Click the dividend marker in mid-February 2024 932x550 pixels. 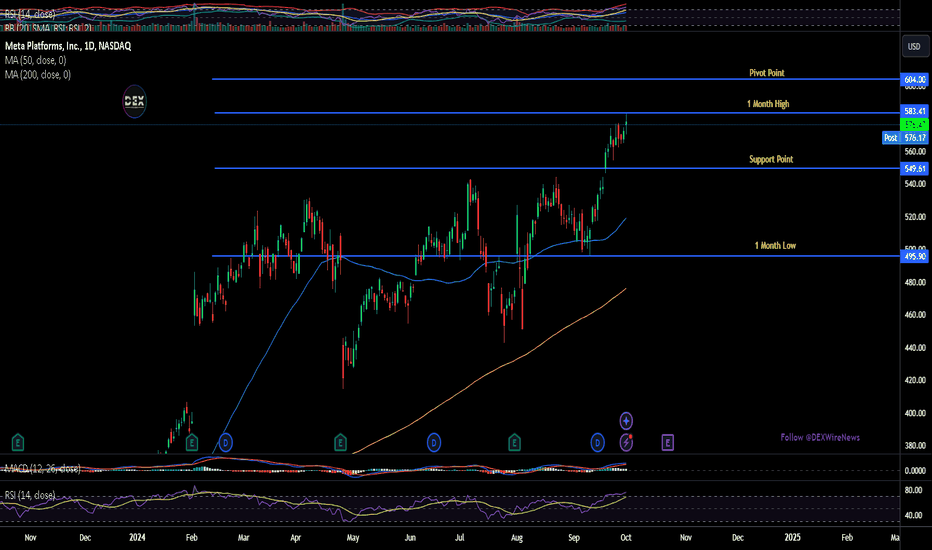click(225, 442)
